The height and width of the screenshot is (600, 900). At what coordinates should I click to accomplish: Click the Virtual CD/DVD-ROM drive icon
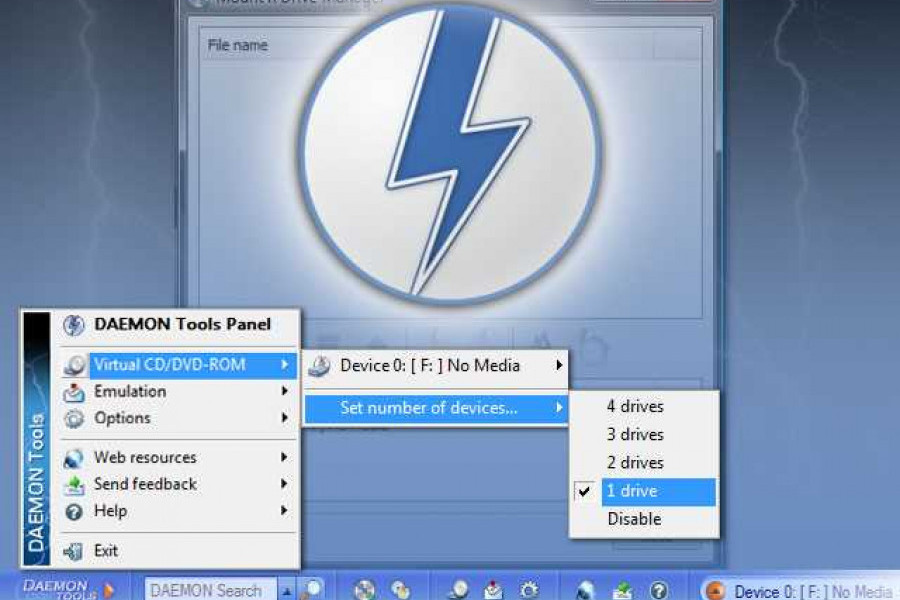[72, 366]
